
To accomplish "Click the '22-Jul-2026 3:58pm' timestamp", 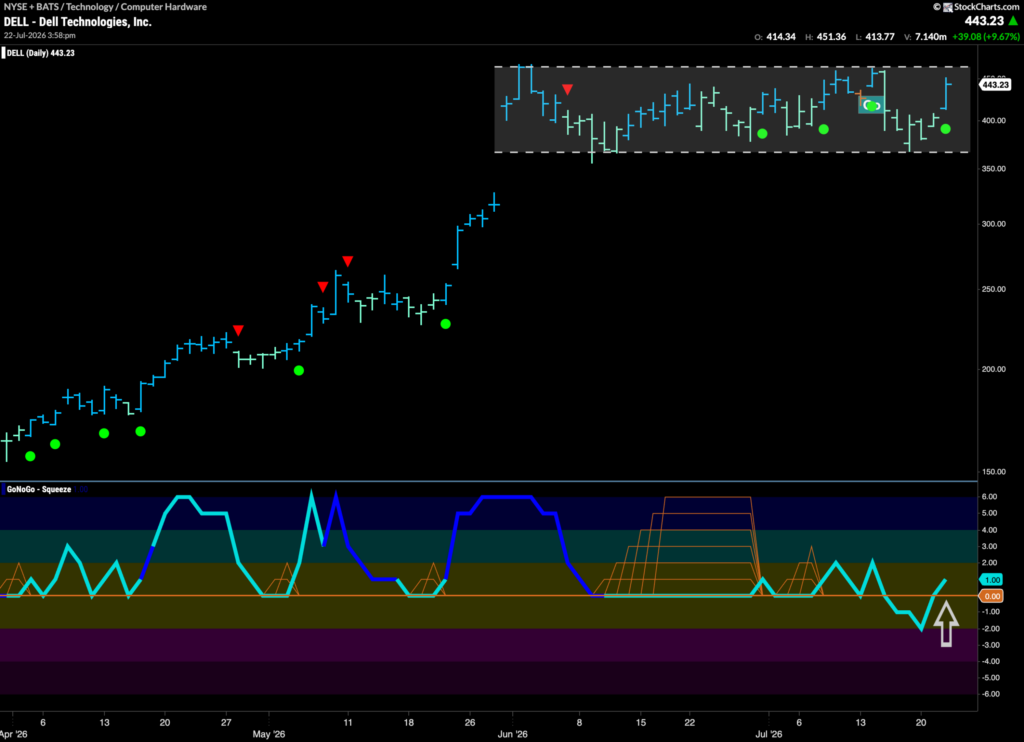I will coord(40,35).
